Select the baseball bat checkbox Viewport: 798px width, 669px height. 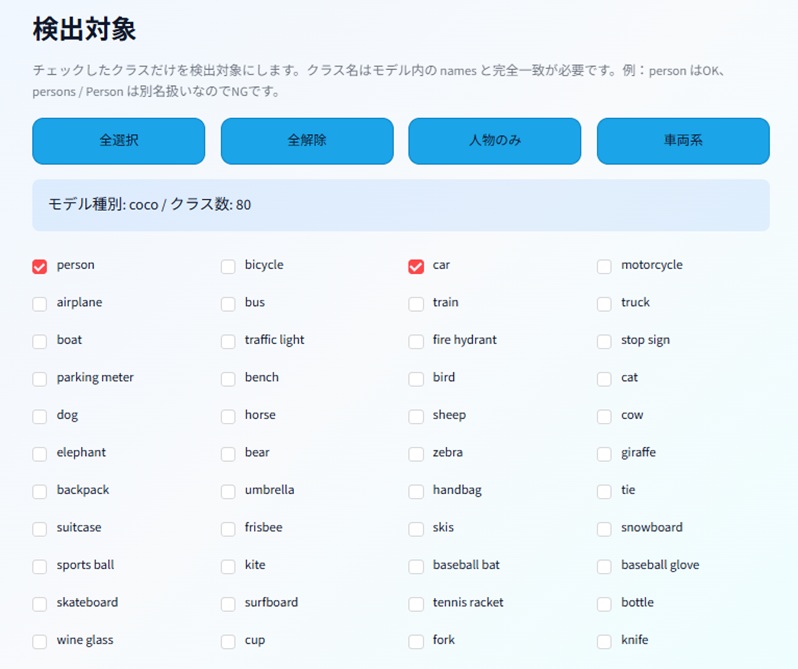[416, 567]
